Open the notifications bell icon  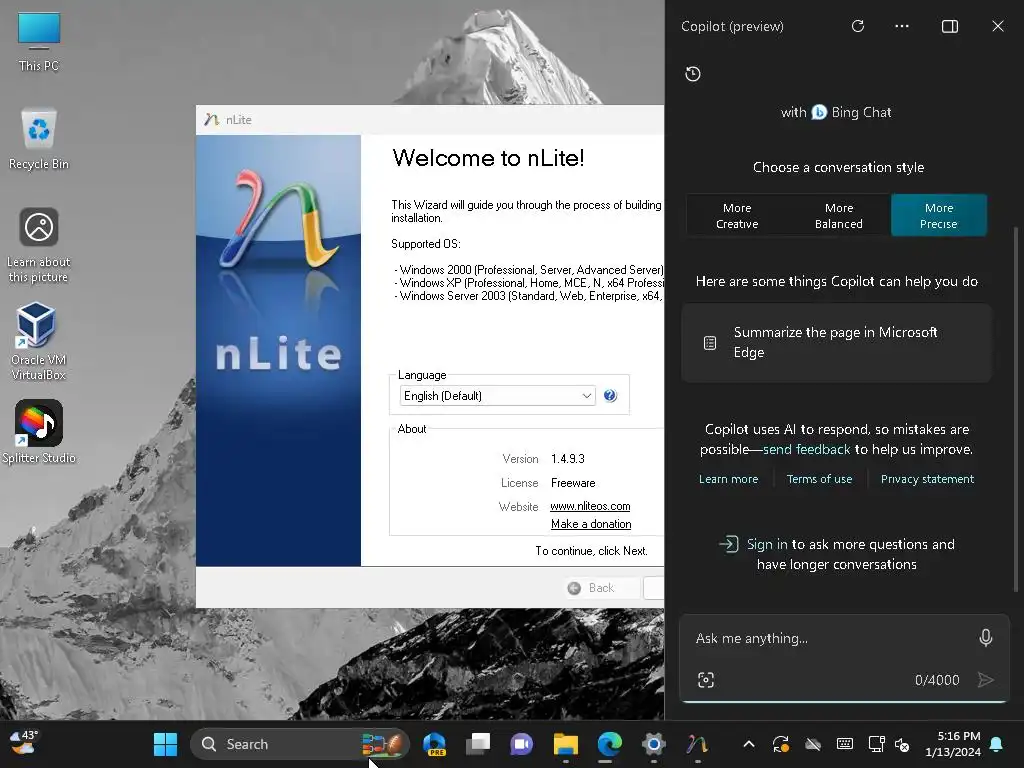(x=997, y=744)
